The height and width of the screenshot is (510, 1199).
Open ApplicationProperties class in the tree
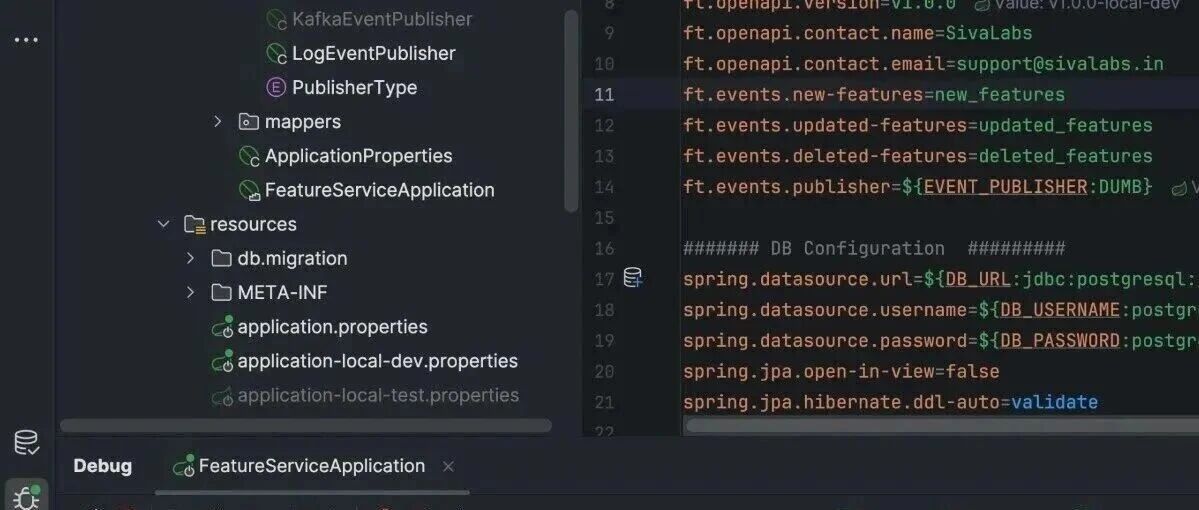pos(358,156)
